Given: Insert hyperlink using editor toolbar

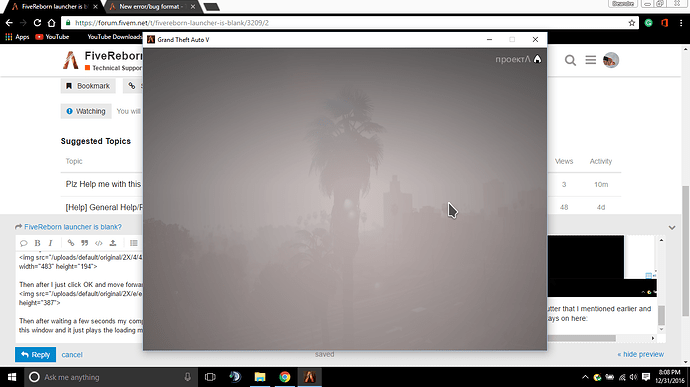Looking at the screenshot, I should click(x=70, y=243).
